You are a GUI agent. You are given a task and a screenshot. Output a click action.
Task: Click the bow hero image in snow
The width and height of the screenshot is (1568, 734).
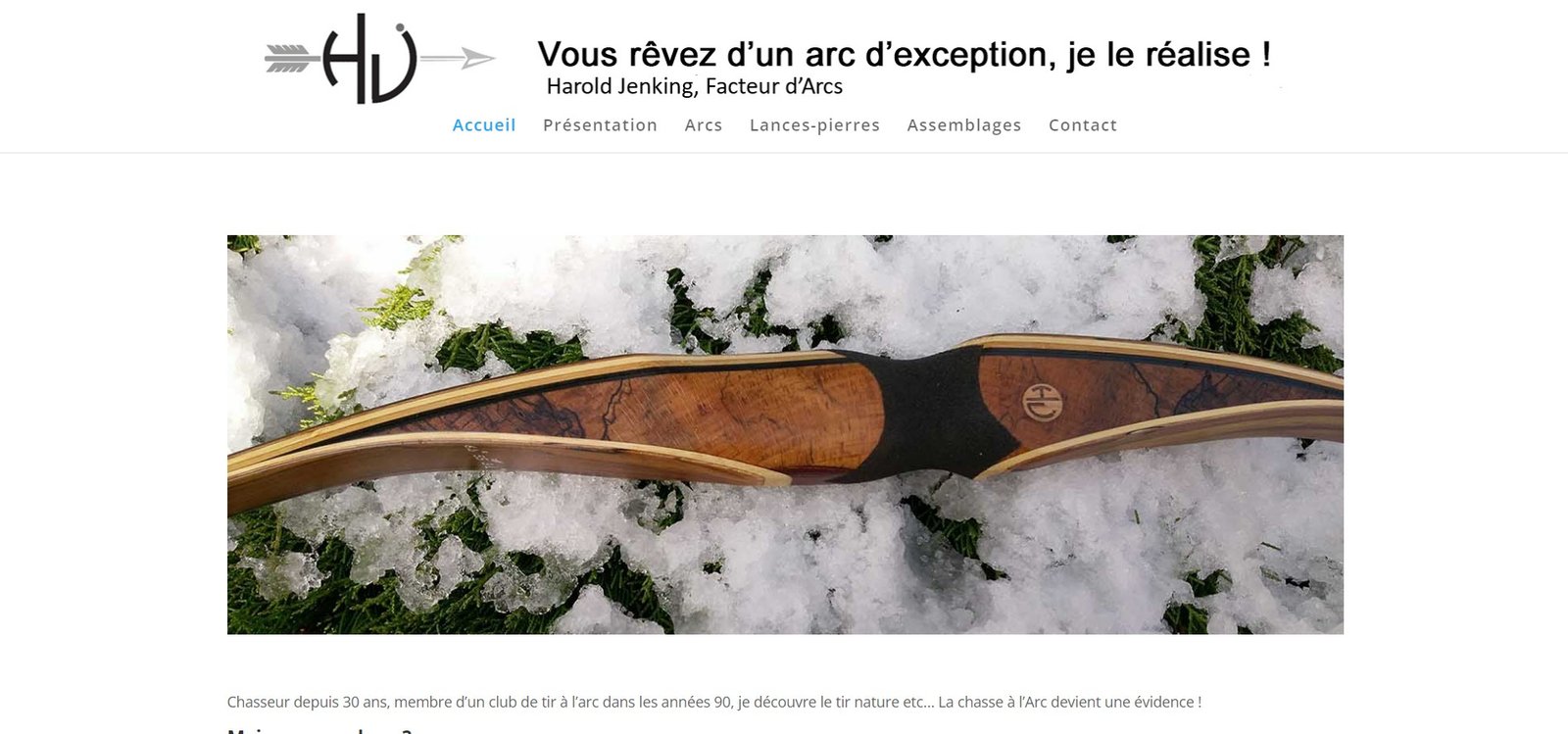tap(785, 434)
